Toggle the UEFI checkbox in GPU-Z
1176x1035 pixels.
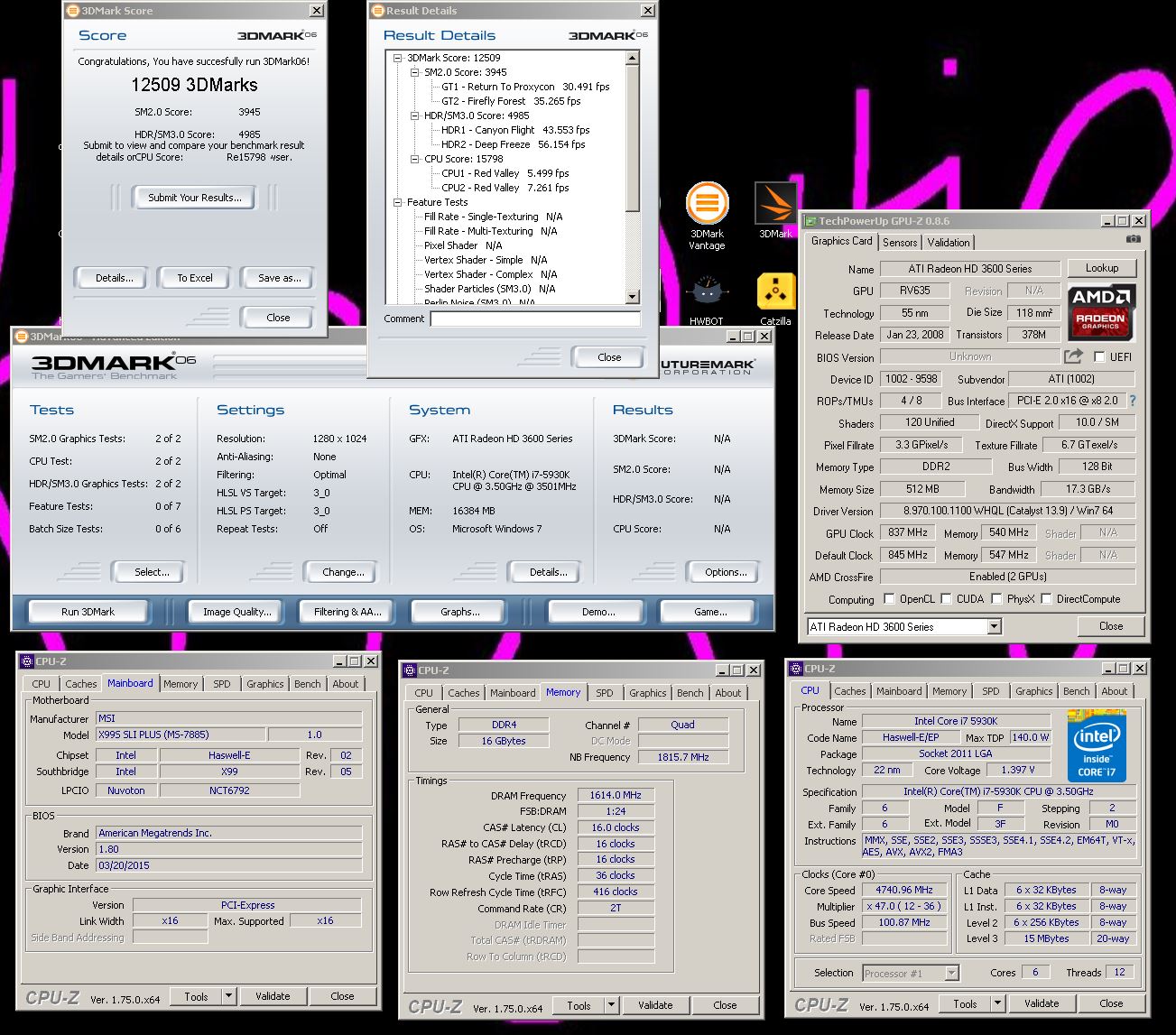(x=1099, y=357)
